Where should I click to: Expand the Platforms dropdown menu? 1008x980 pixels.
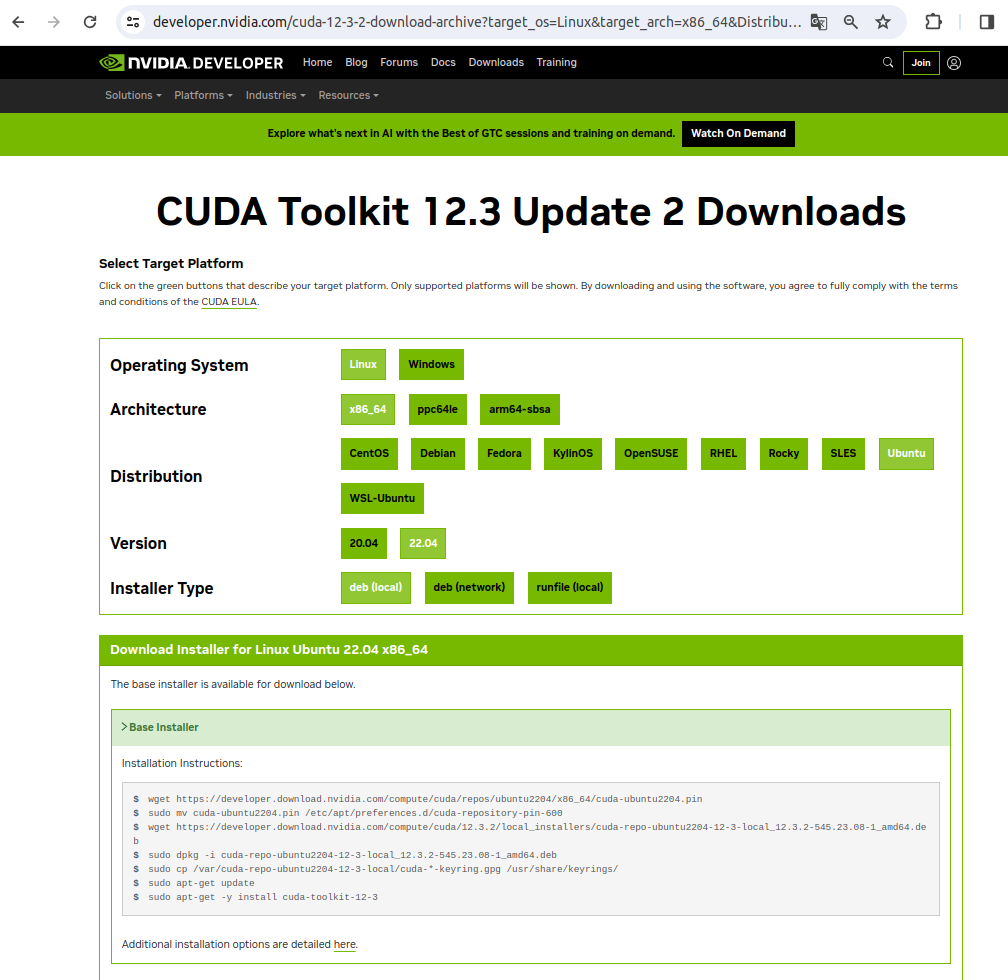(203, 95)
